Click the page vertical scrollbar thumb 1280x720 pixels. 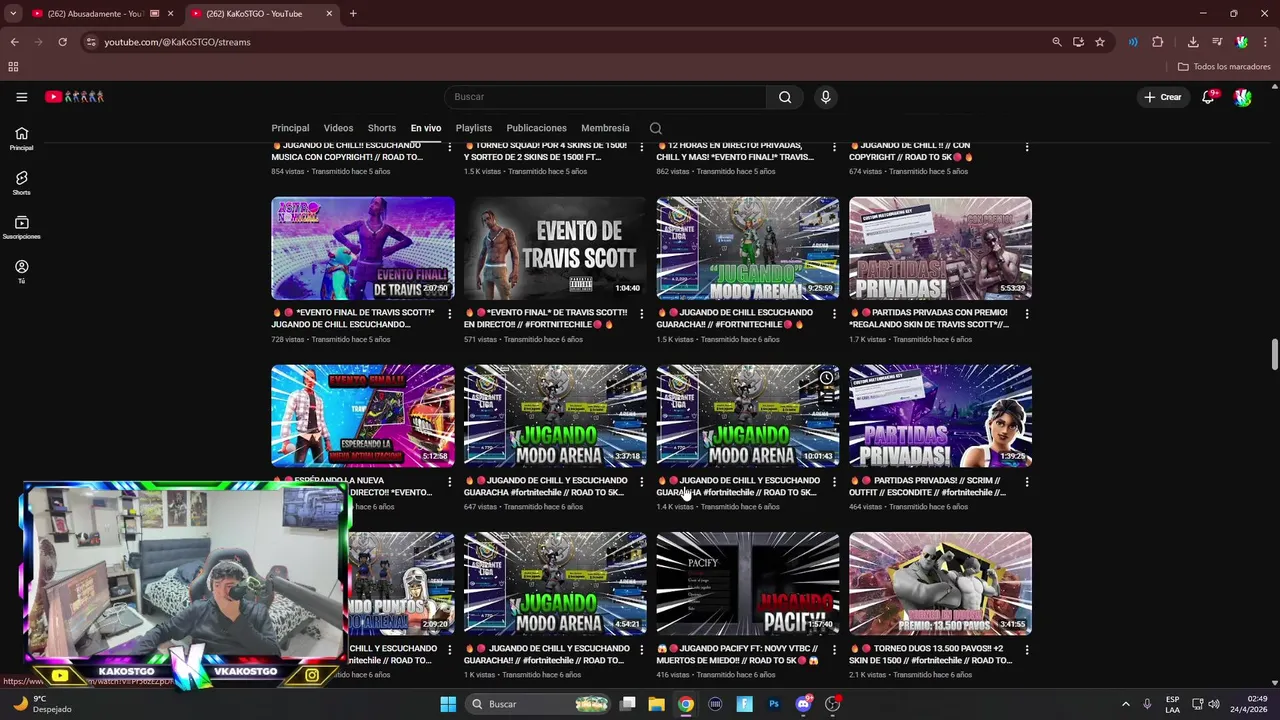pyautogui.click(x=1274, y=355)
